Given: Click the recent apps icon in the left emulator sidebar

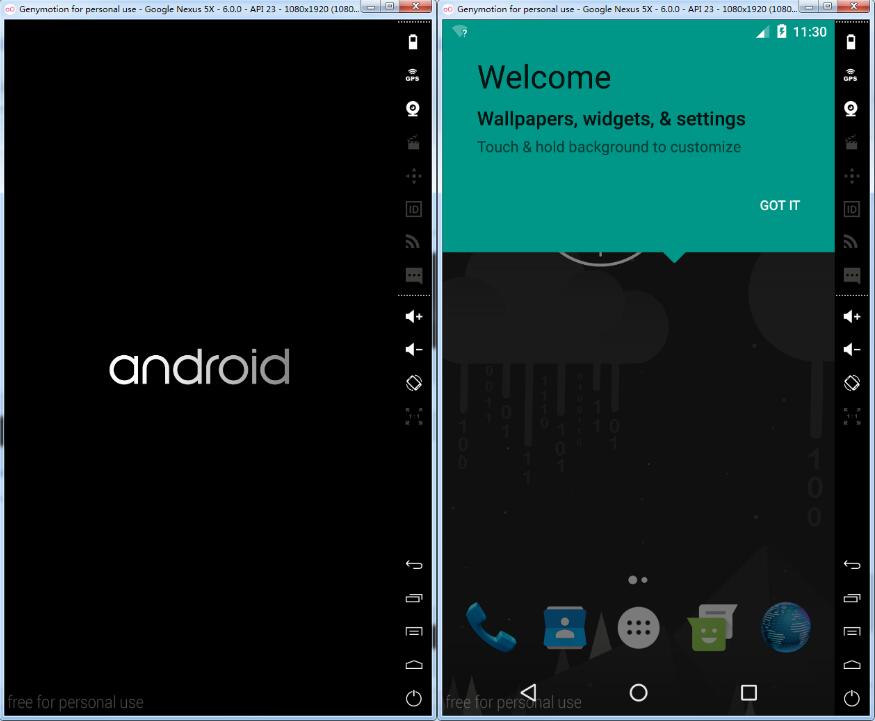Looking at the screenshot, I should [x=414, y=598].
